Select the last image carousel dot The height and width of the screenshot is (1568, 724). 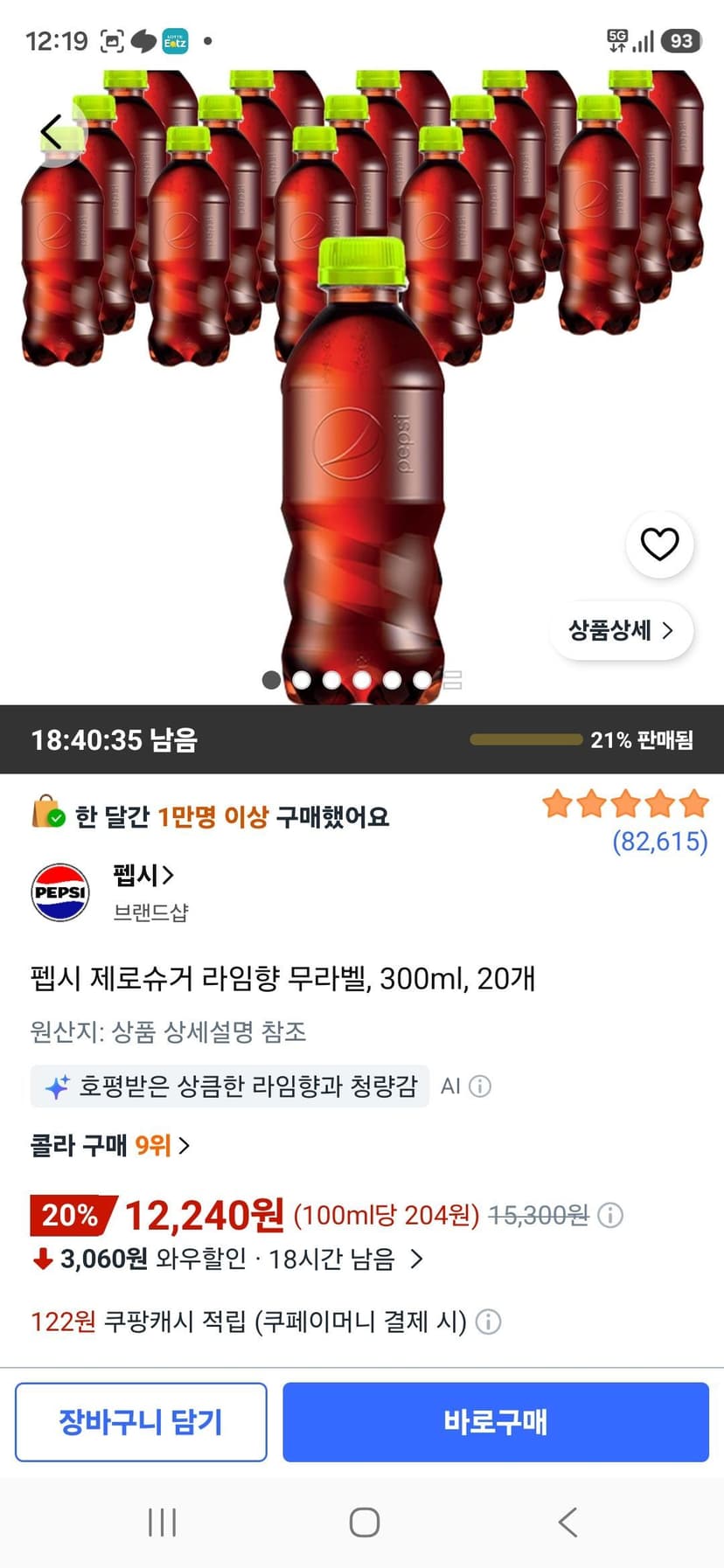[x=421, y=680]
